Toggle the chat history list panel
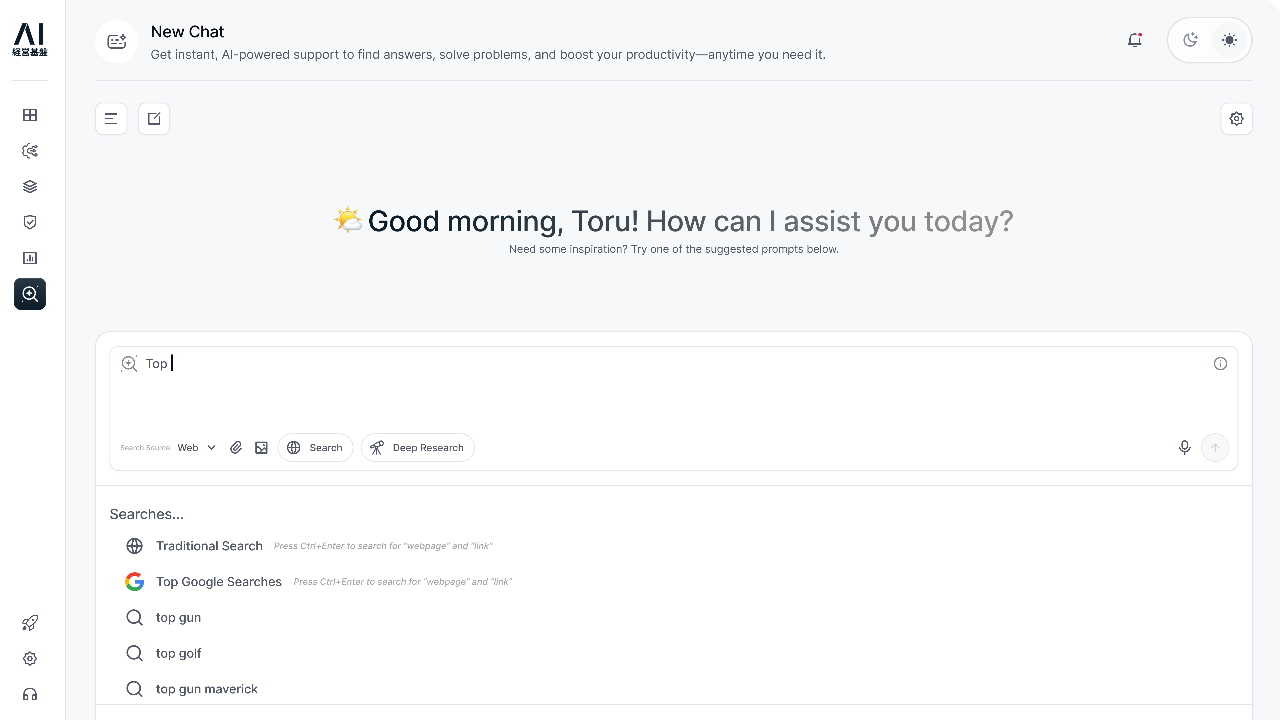 (111, 119)
